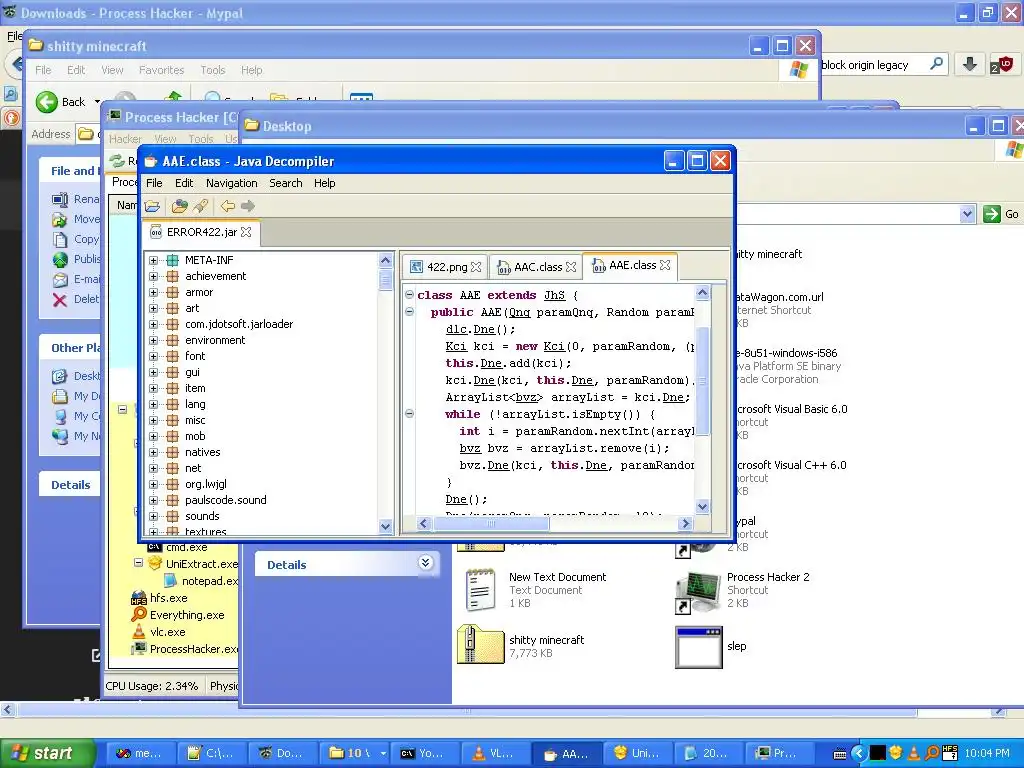This screenshot has height=768, width=1024.
Task: Open the VLC taskbar button
Action: [494, 753]
